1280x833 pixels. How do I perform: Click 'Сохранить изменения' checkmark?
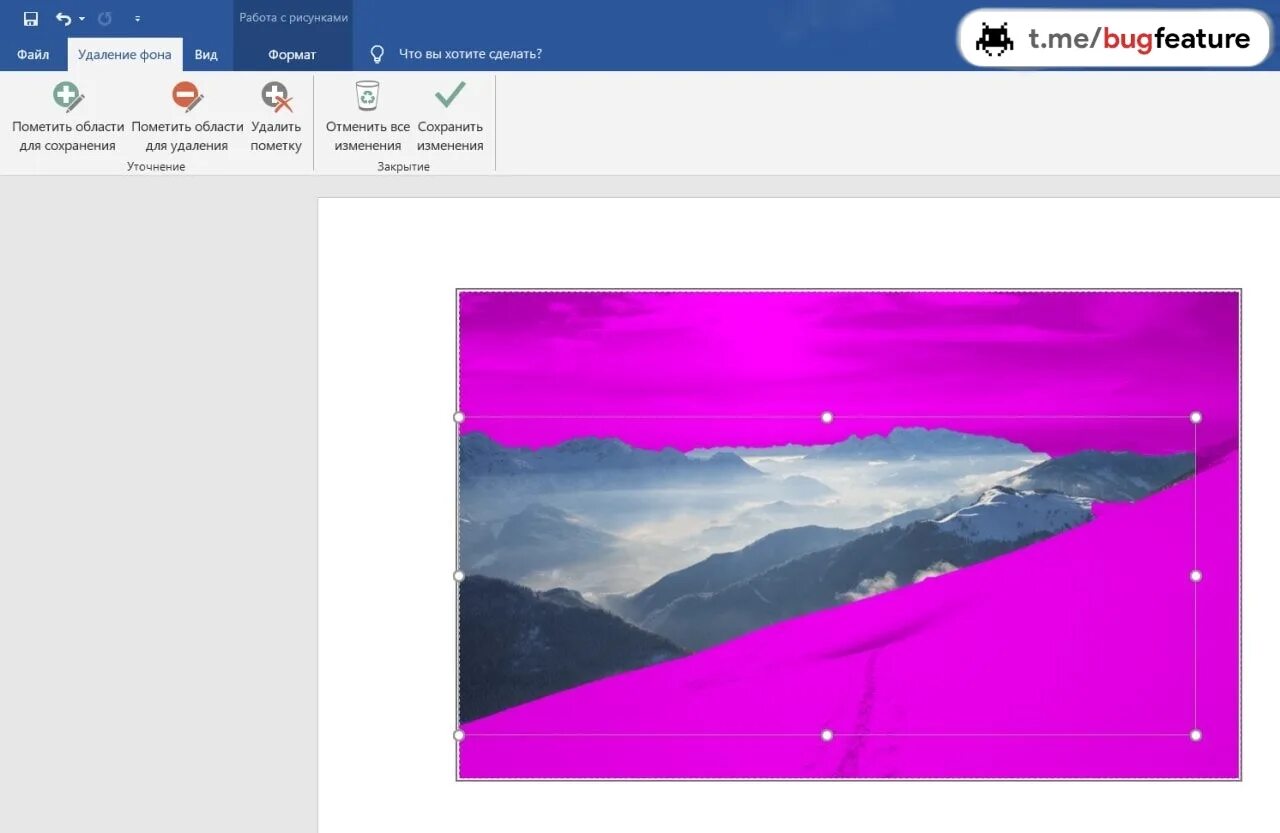pos(450,117)
